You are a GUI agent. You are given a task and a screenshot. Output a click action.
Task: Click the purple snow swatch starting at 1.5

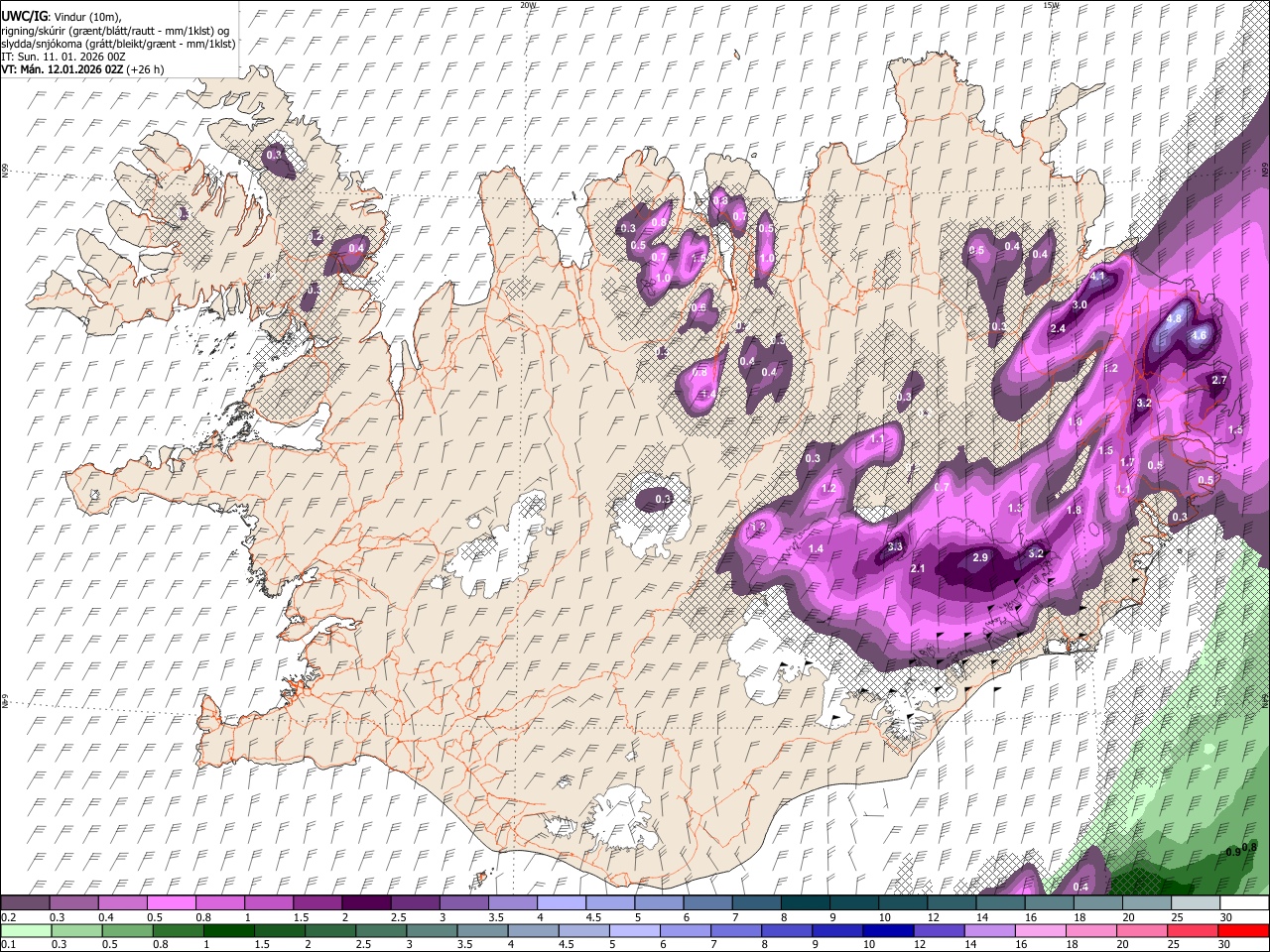pyautogui.click(x=317, y=903)
